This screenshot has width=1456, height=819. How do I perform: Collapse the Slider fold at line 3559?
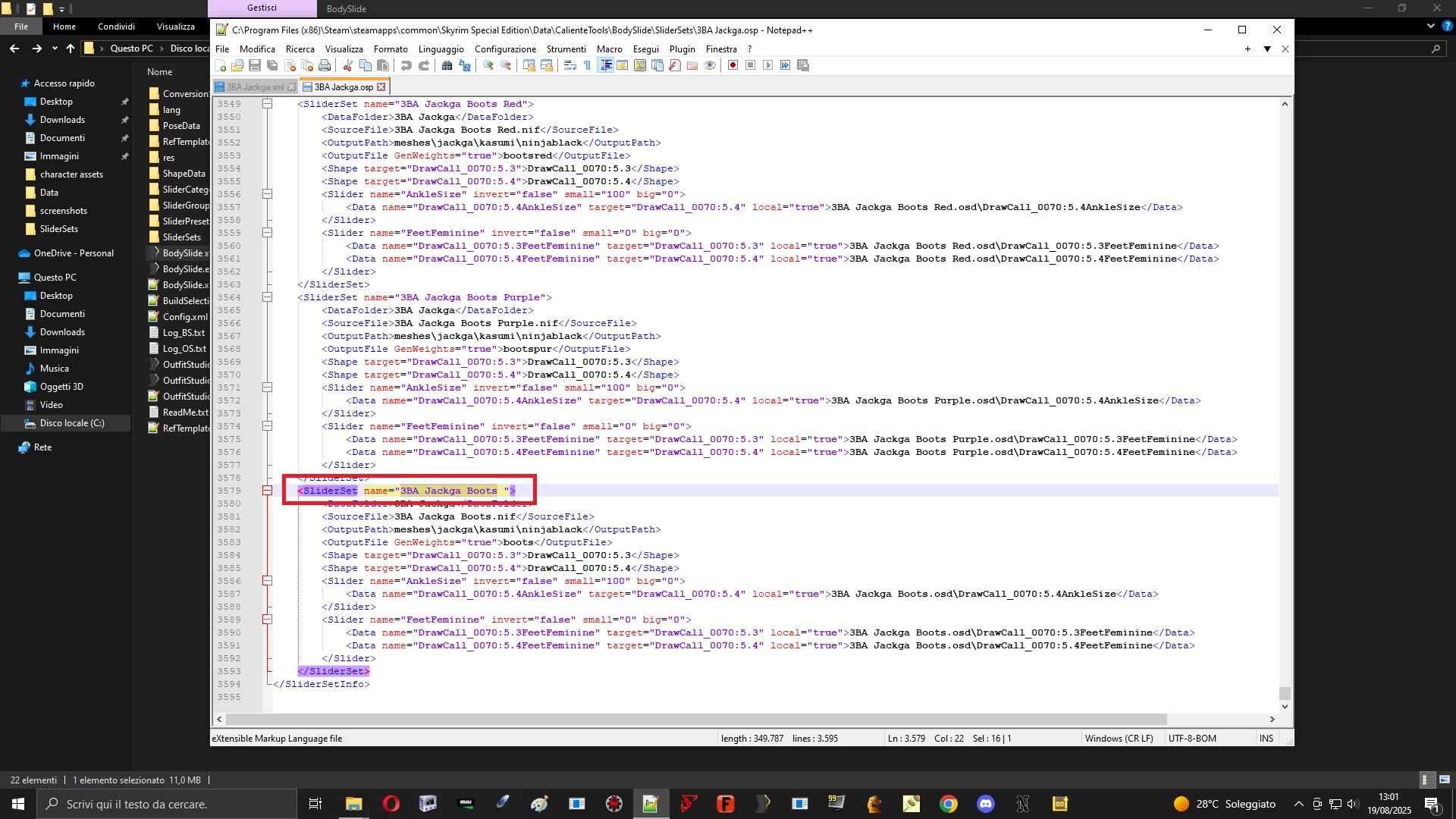tap(267, 233)
